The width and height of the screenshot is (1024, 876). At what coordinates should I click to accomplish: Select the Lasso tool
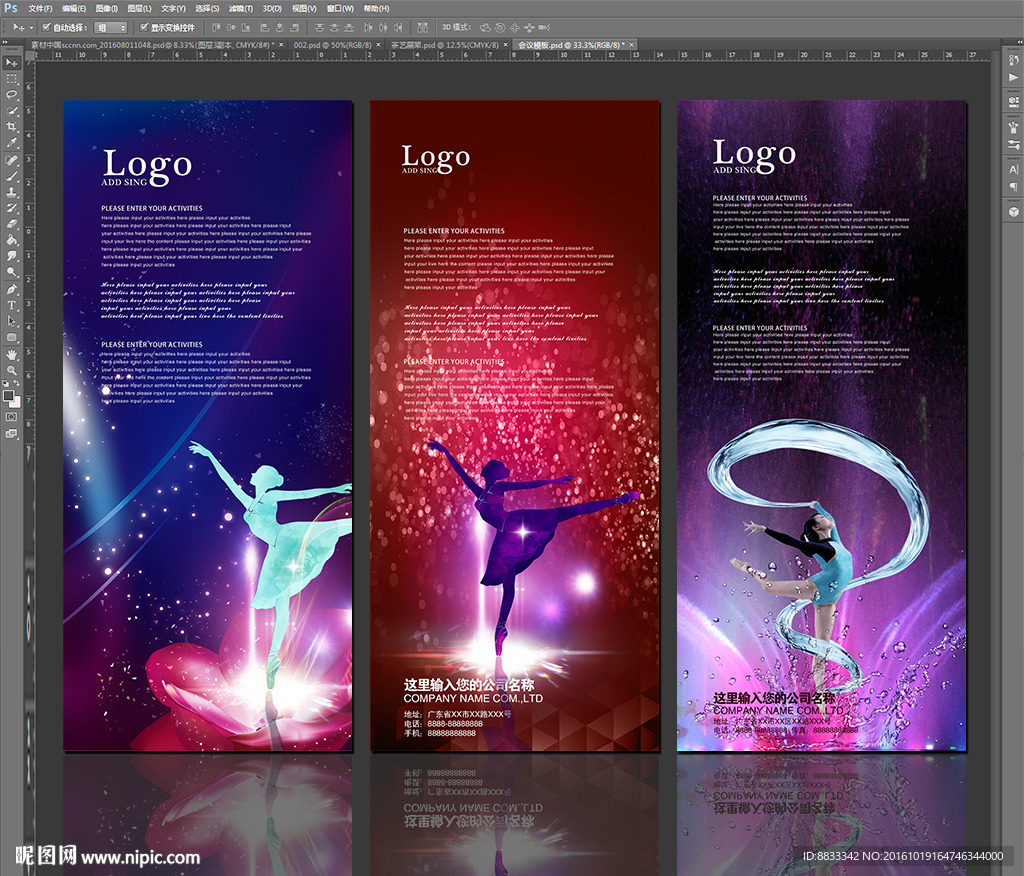(x=12, y=95)
